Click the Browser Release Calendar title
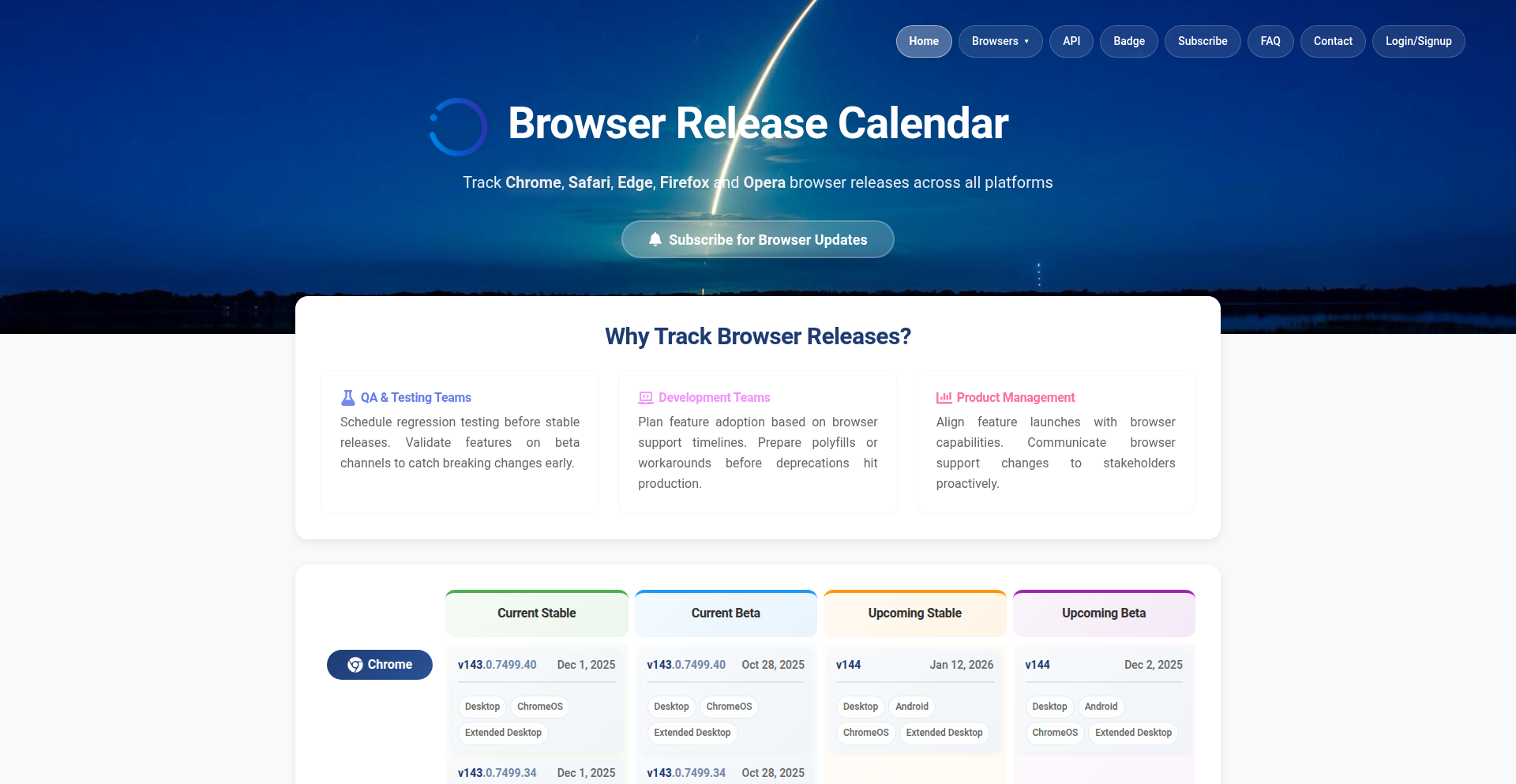The image size is (1516, 784). [758, 123]
